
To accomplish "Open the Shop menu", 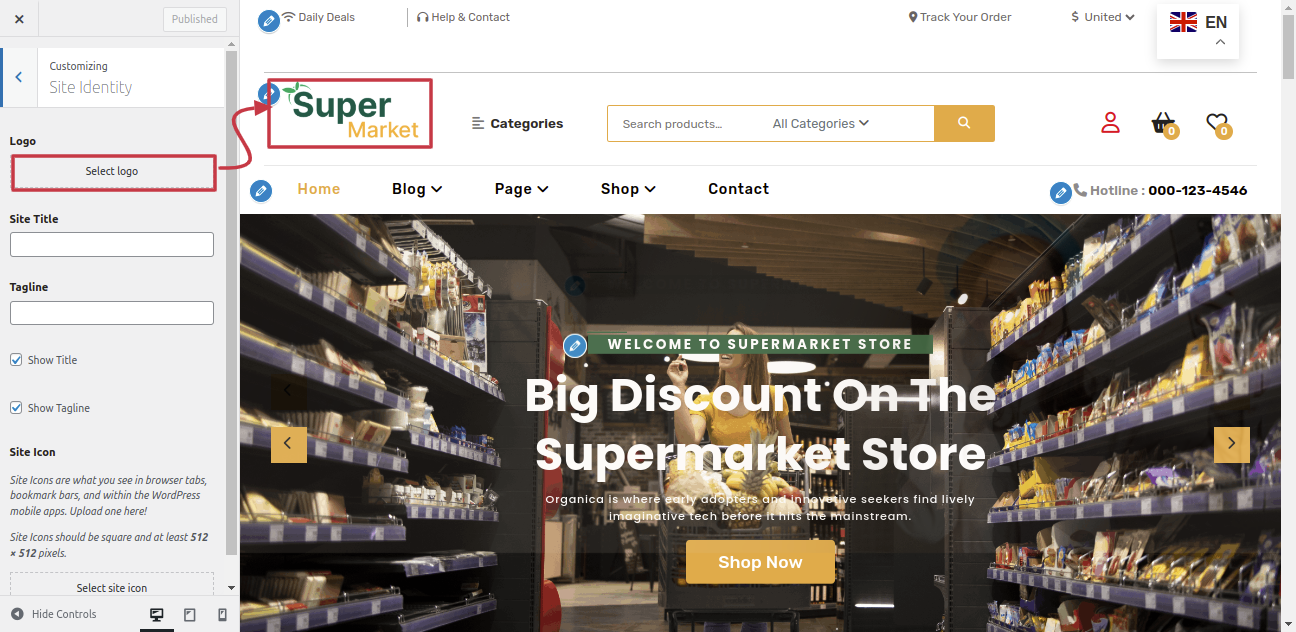I will coord(628,189).
